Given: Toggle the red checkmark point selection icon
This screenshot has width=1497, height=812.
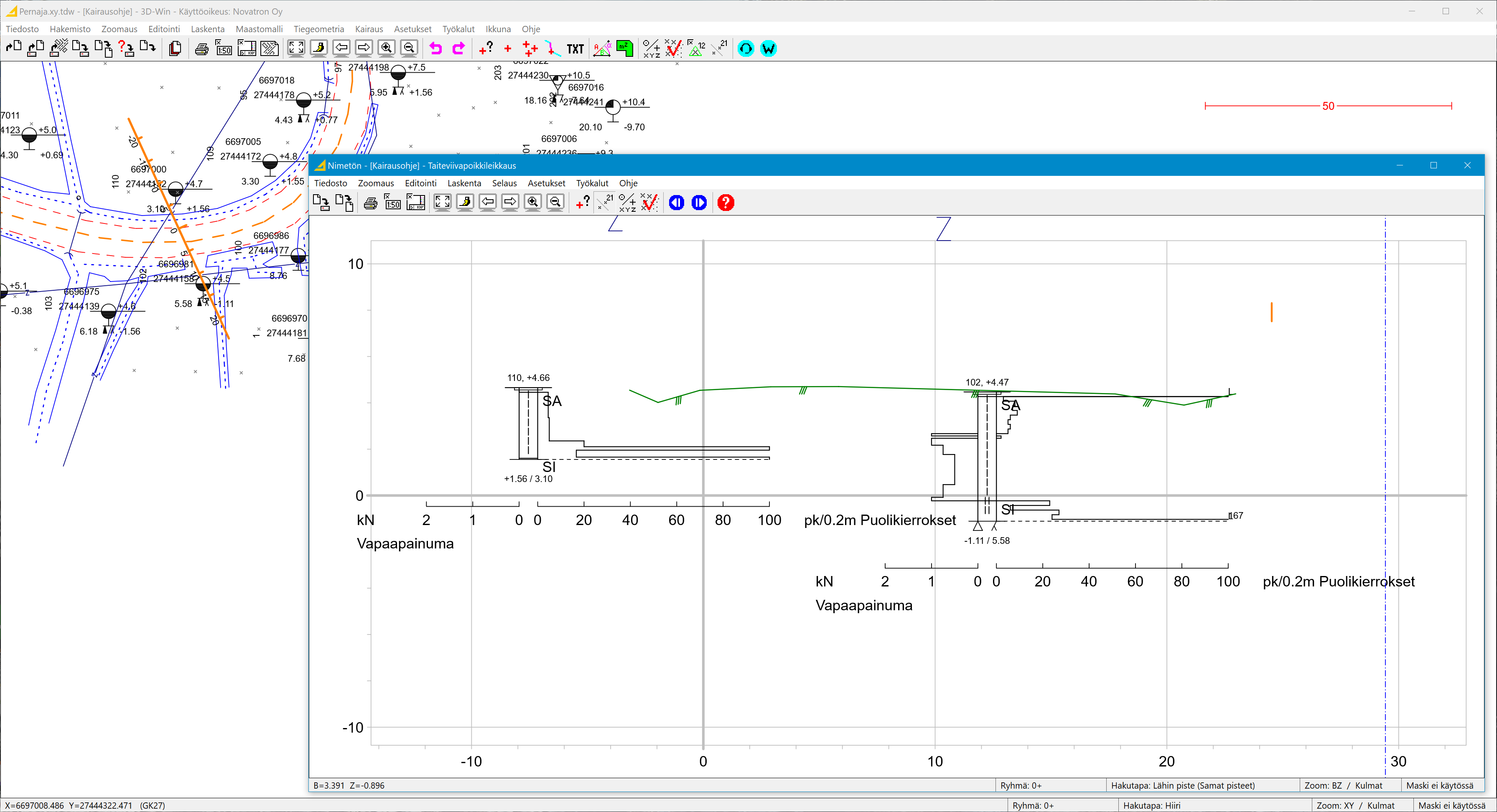Looking at the screenshot, I should 649,202.
